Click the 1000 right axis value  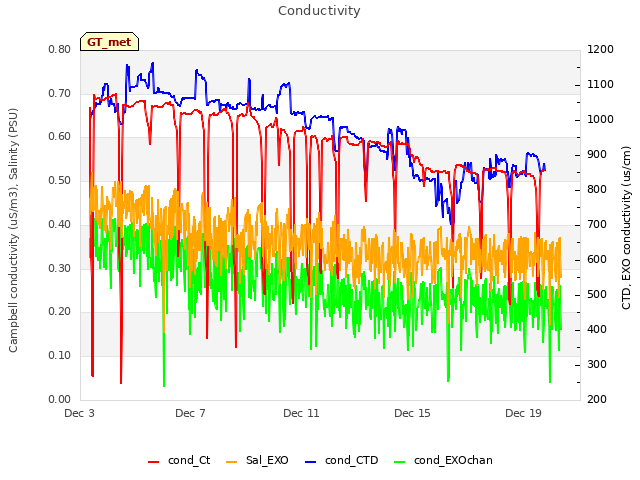[x=600, y=120]
